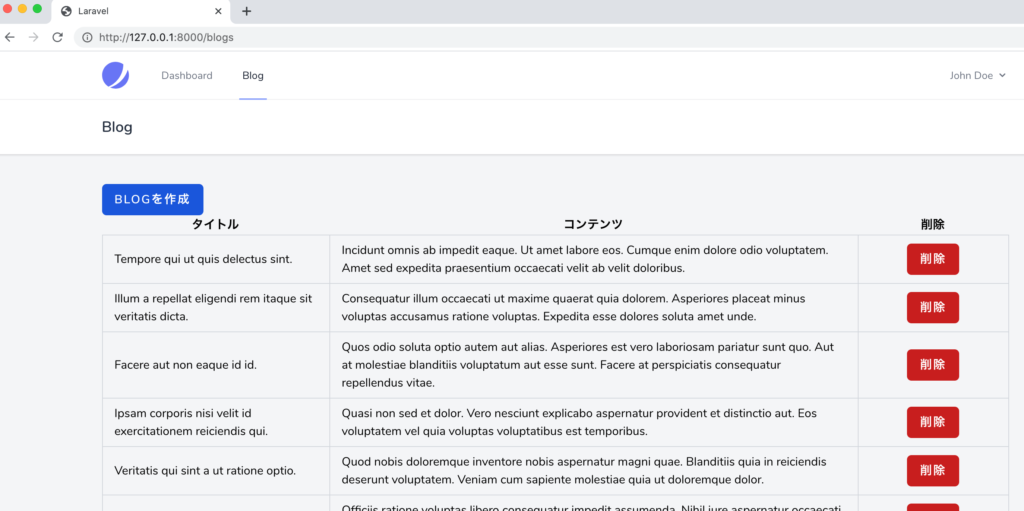Delete the 'Tempore qui ut quis' post
Viewport: 1024px width, 511px height.
(x=933, y=259)
